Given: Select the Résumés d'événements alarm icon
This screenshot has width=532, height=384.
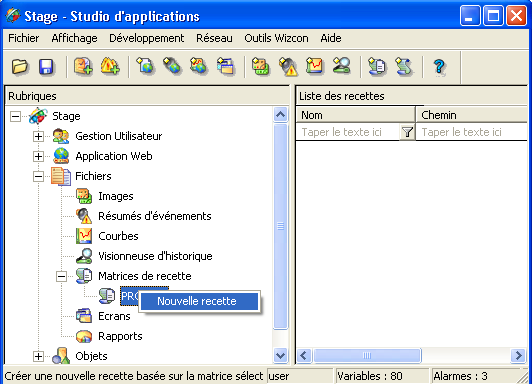Looking at the screenshot, I should tap(84, 216).
